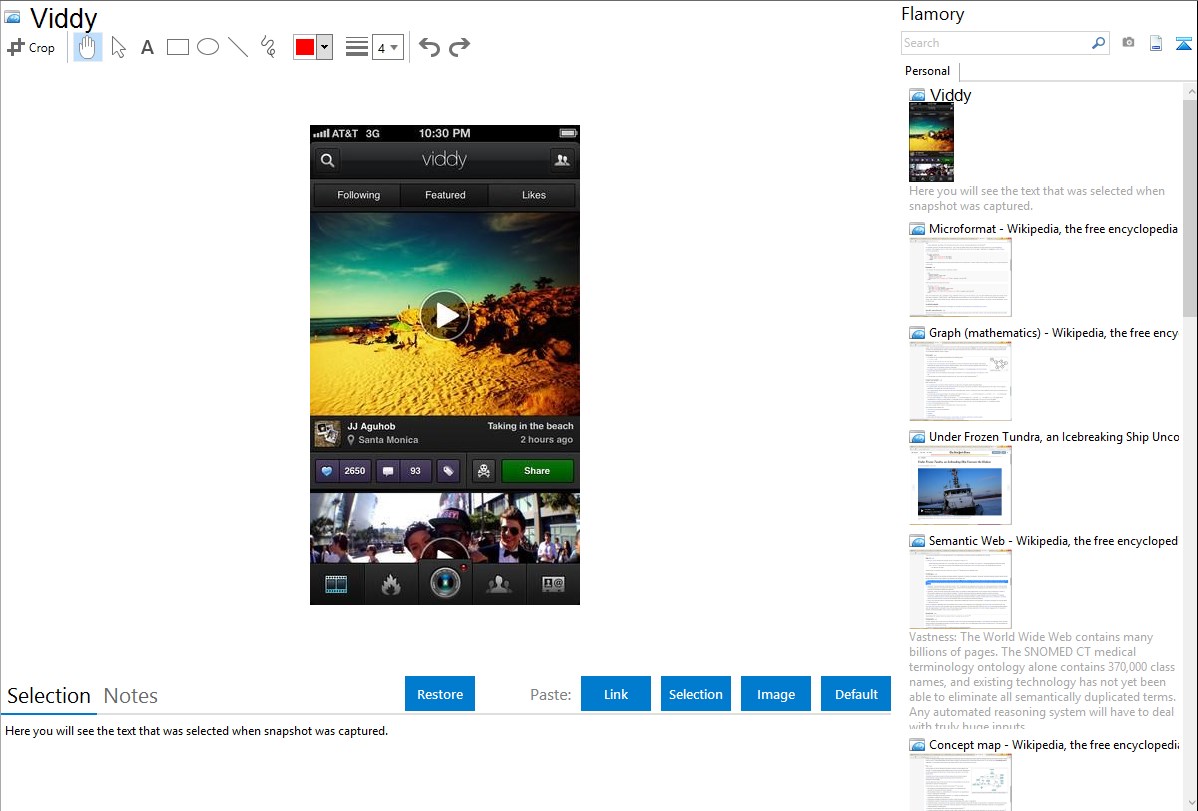Redo the last undone action
The image size is (1198, 811).
pos(460,47)
